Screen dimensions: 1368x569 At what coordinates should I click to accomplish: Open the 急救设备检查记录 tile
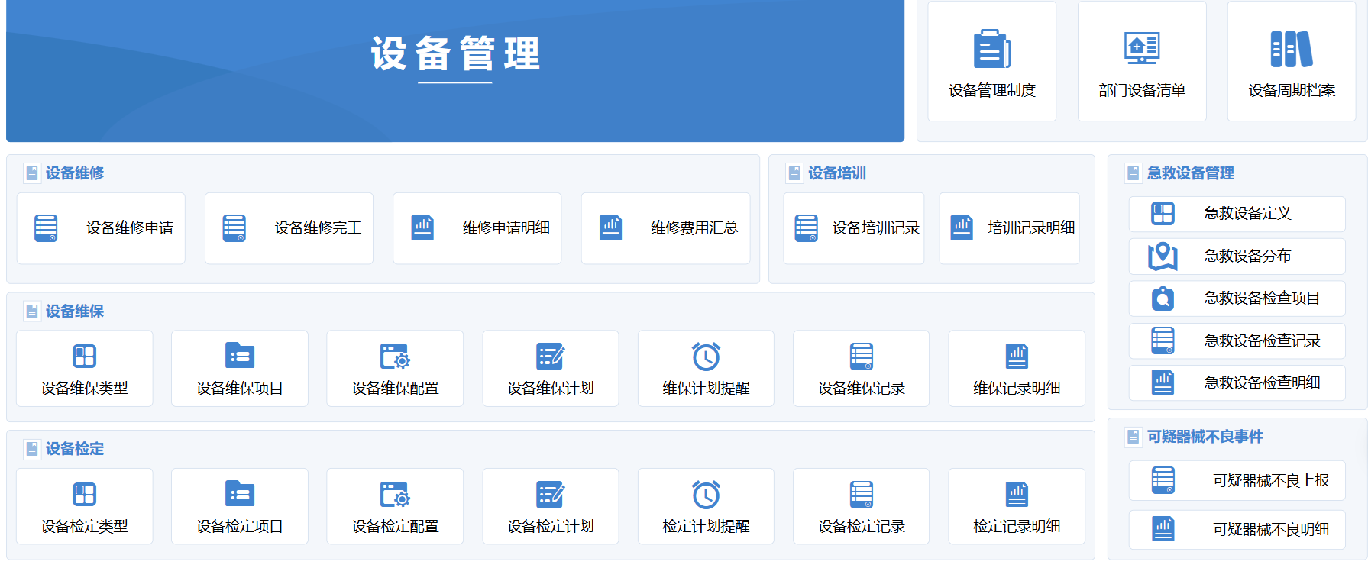1237,341
